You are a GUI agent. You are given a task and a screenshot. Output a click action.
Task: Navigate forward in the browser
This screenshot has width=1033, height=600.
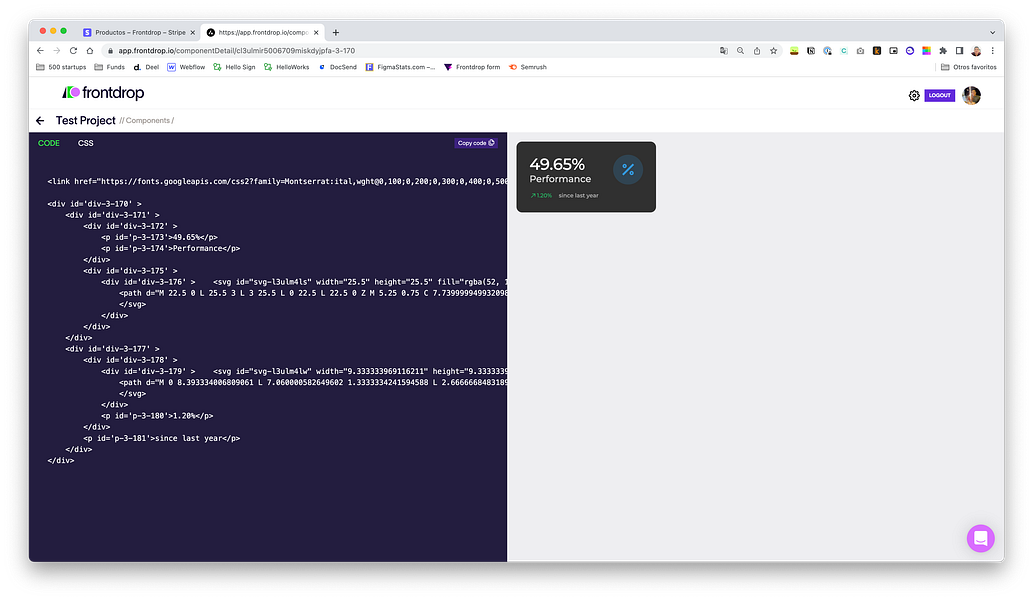(x=57, y=51)
